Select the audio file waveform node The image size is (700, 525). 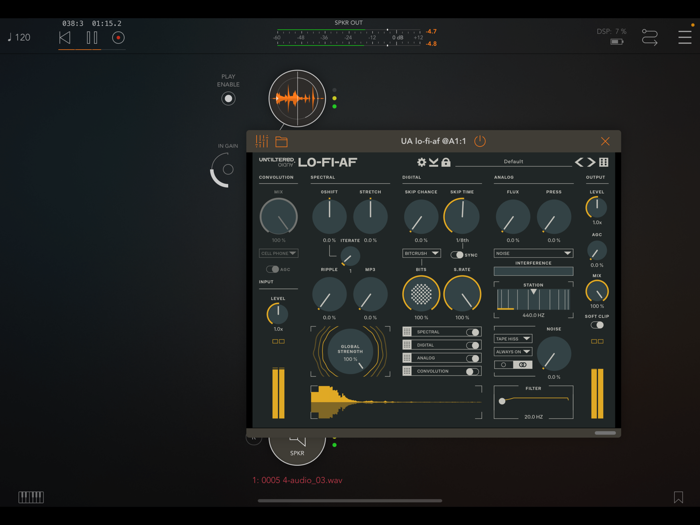(x=297, y=98)
